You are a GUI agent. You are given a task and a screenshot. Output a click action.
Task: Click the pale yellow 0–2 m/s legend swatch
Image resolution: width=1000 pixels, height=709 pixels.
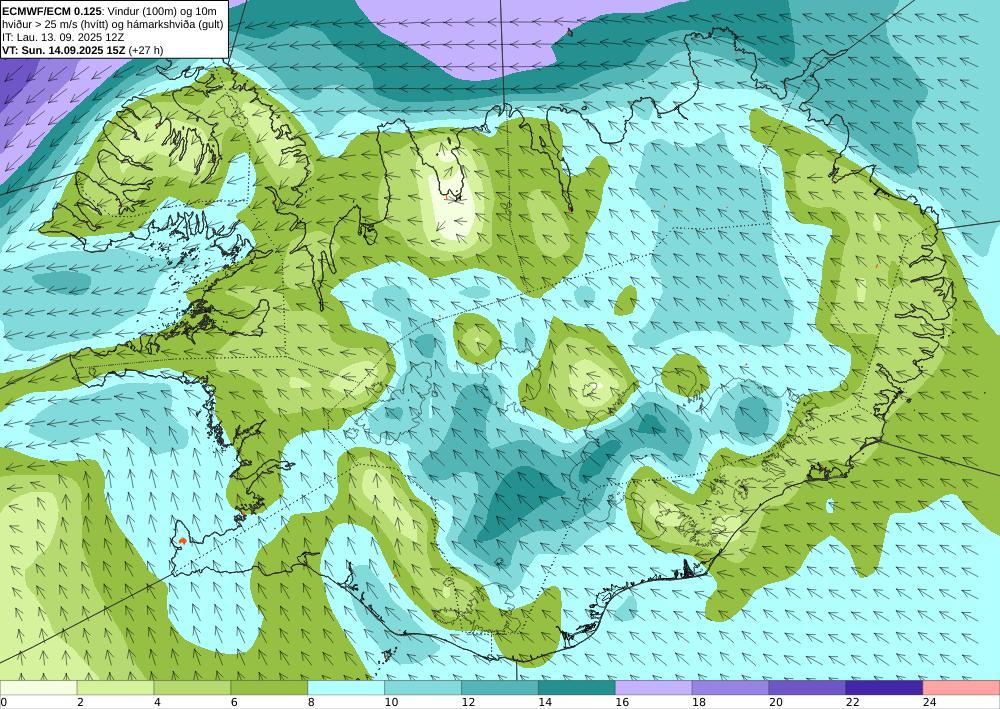[38, 688]
